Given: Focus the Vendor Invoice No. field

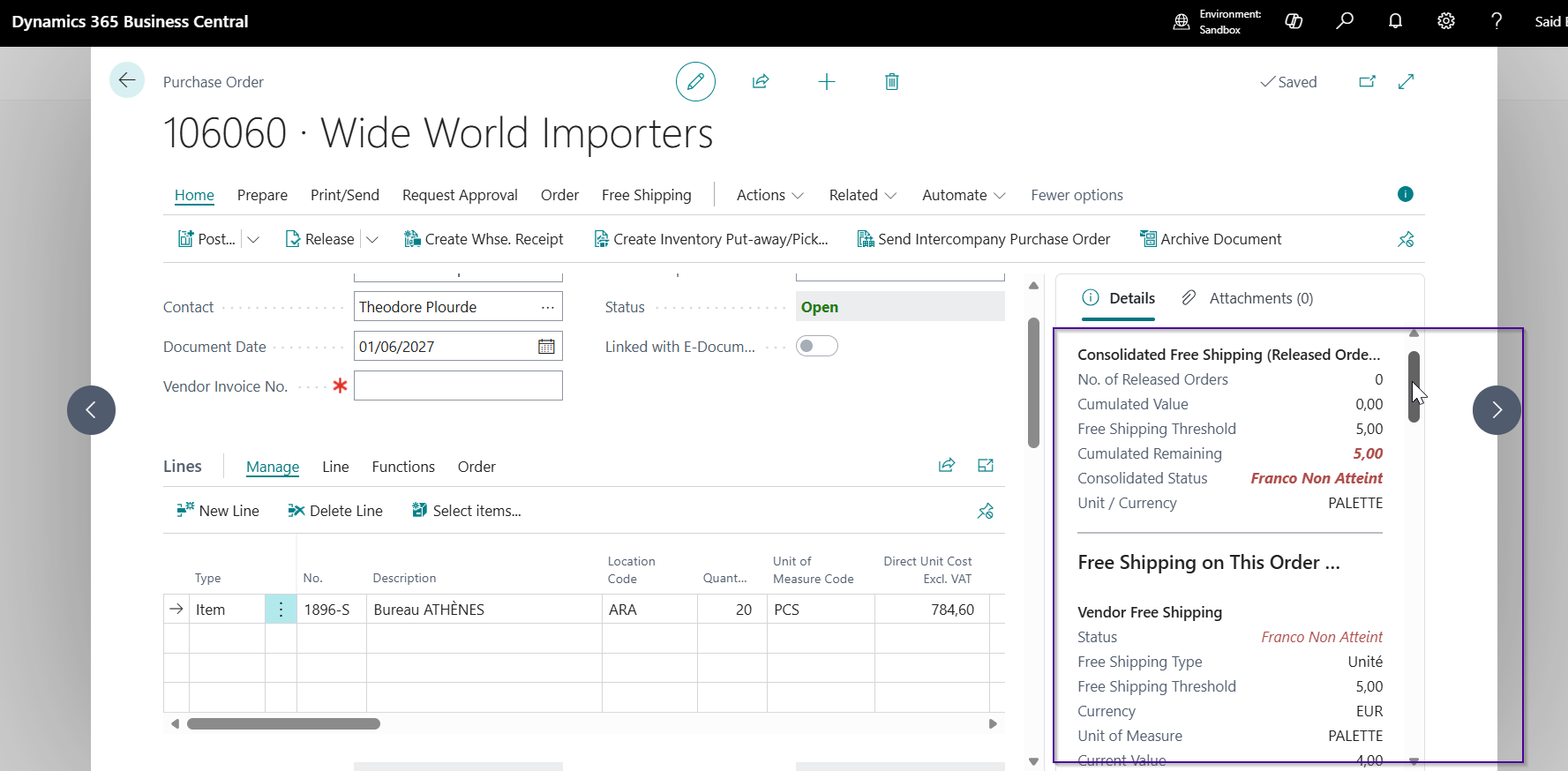Looking at the screenshot, I should 458,385.
